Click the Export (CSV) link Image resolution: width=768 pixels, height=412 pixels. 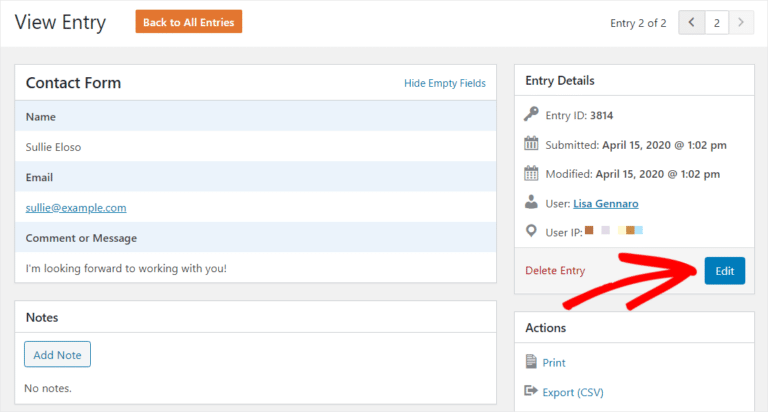coord(573,392)
